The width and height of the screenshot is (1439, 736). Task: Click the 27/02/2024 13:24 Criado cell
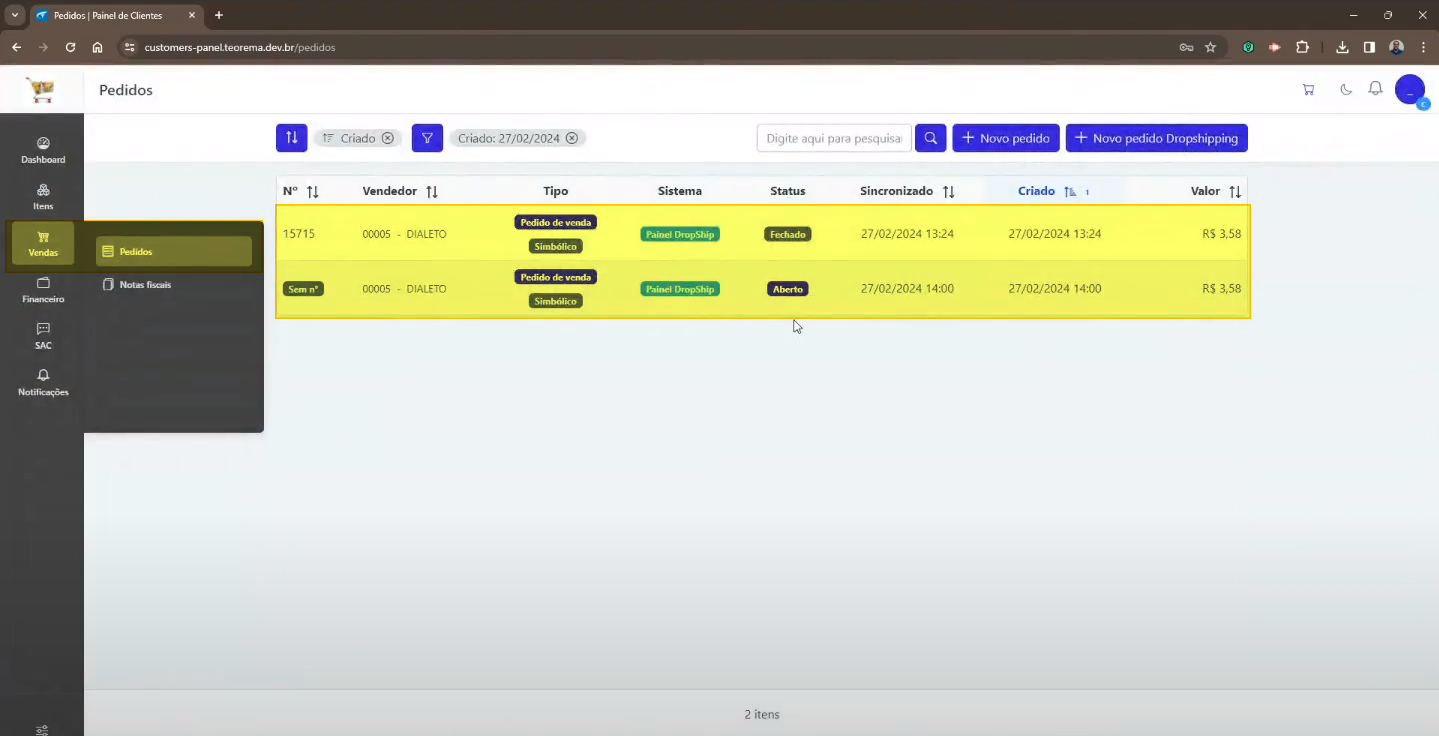pos(1055,234)
